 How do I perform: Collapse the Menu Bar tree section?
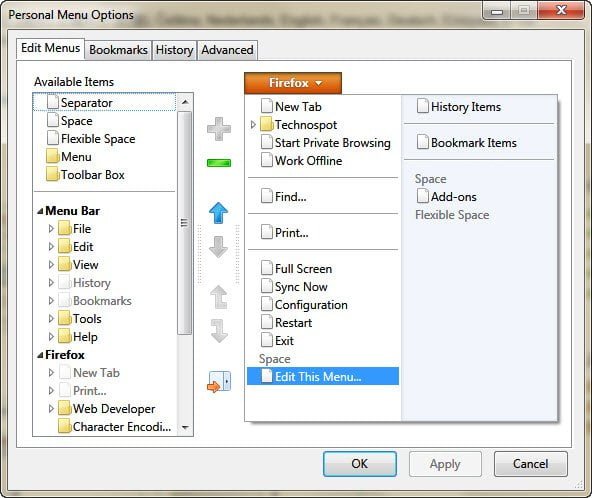(x=40, y=211)
